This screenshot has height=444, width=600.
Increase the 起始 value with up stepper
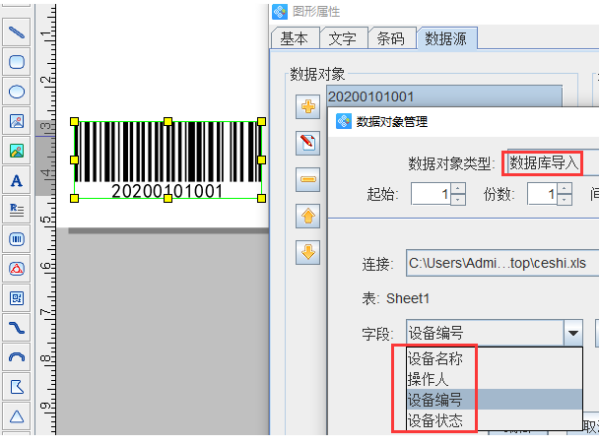[458, 188]
